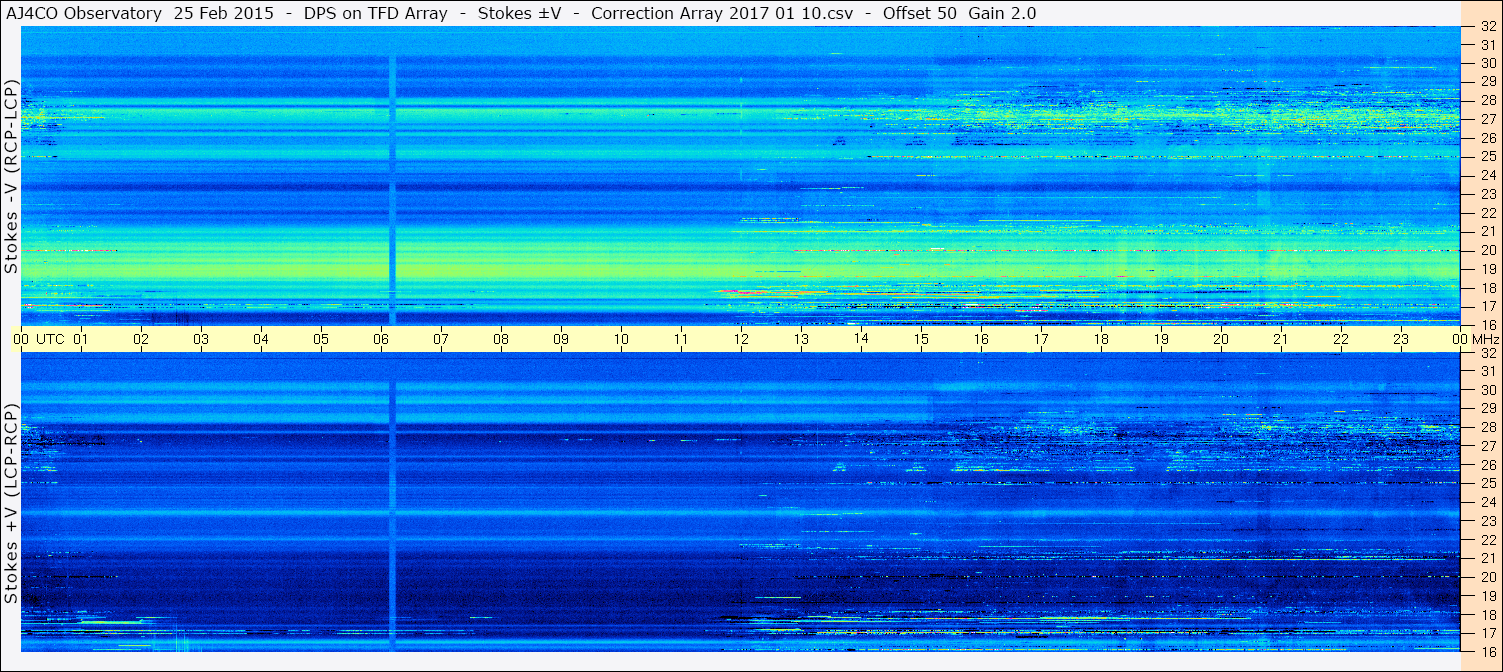The width and height of the screenshot is (1503, 672).
Task: Click the 18 frequency tick of the Stokes +V panel
Action: click(1487, 614)
